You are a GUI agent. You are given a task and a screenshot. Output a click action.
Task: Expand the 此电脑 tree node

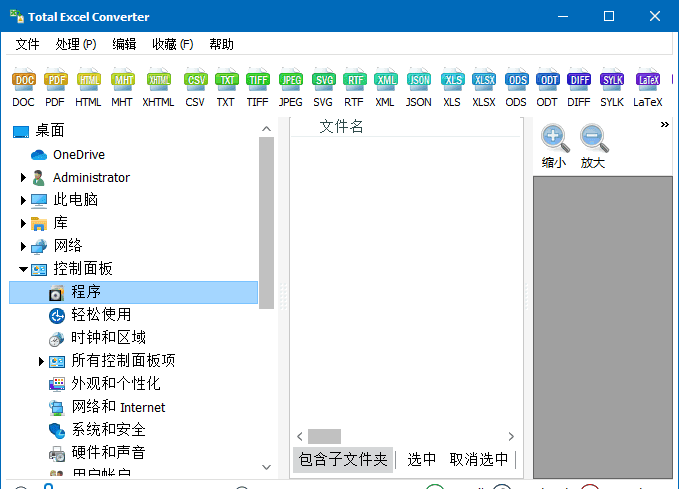23,200
